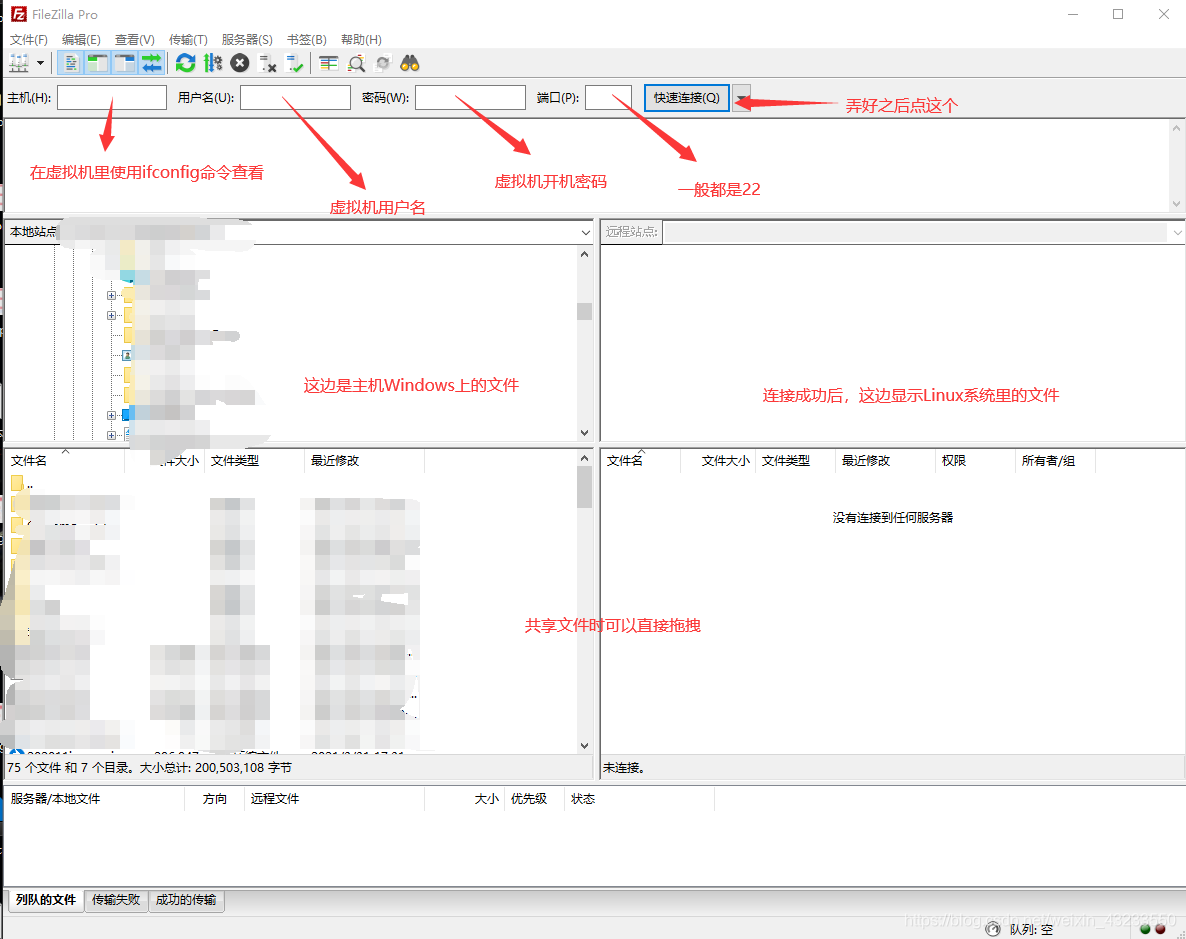Toggle processing of the transfer queue
This screenshot has width=1186, height=939.
coord(213,64)
